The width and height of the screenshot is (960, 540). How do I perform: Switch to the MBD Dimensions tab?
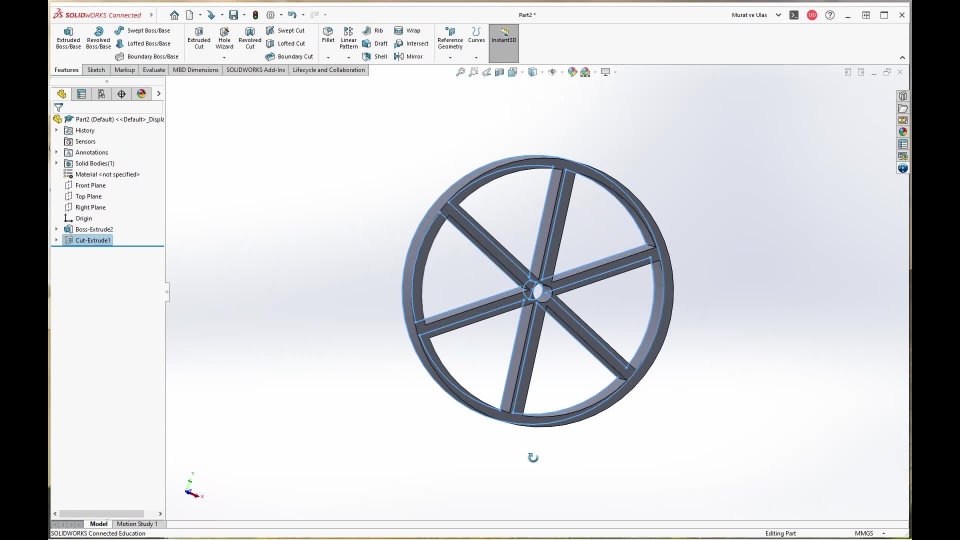tap(195, 70)
